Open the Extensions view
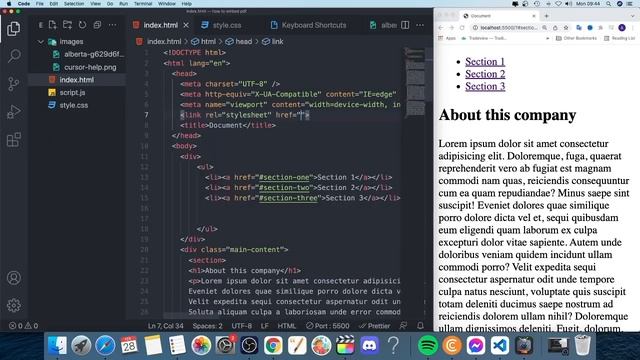 (13, 140)
